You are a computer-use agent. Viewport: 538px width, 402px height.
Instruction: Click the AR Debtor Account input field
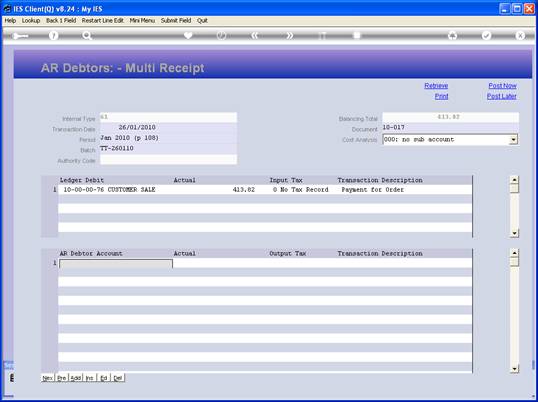pos(116,263)
